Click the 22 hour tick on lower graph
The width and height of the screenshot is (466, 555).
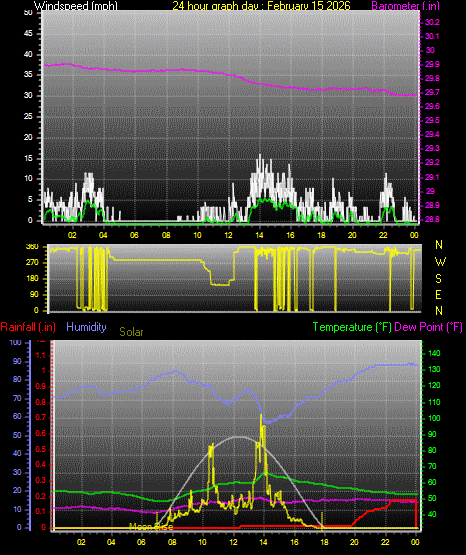pos(384,542)
